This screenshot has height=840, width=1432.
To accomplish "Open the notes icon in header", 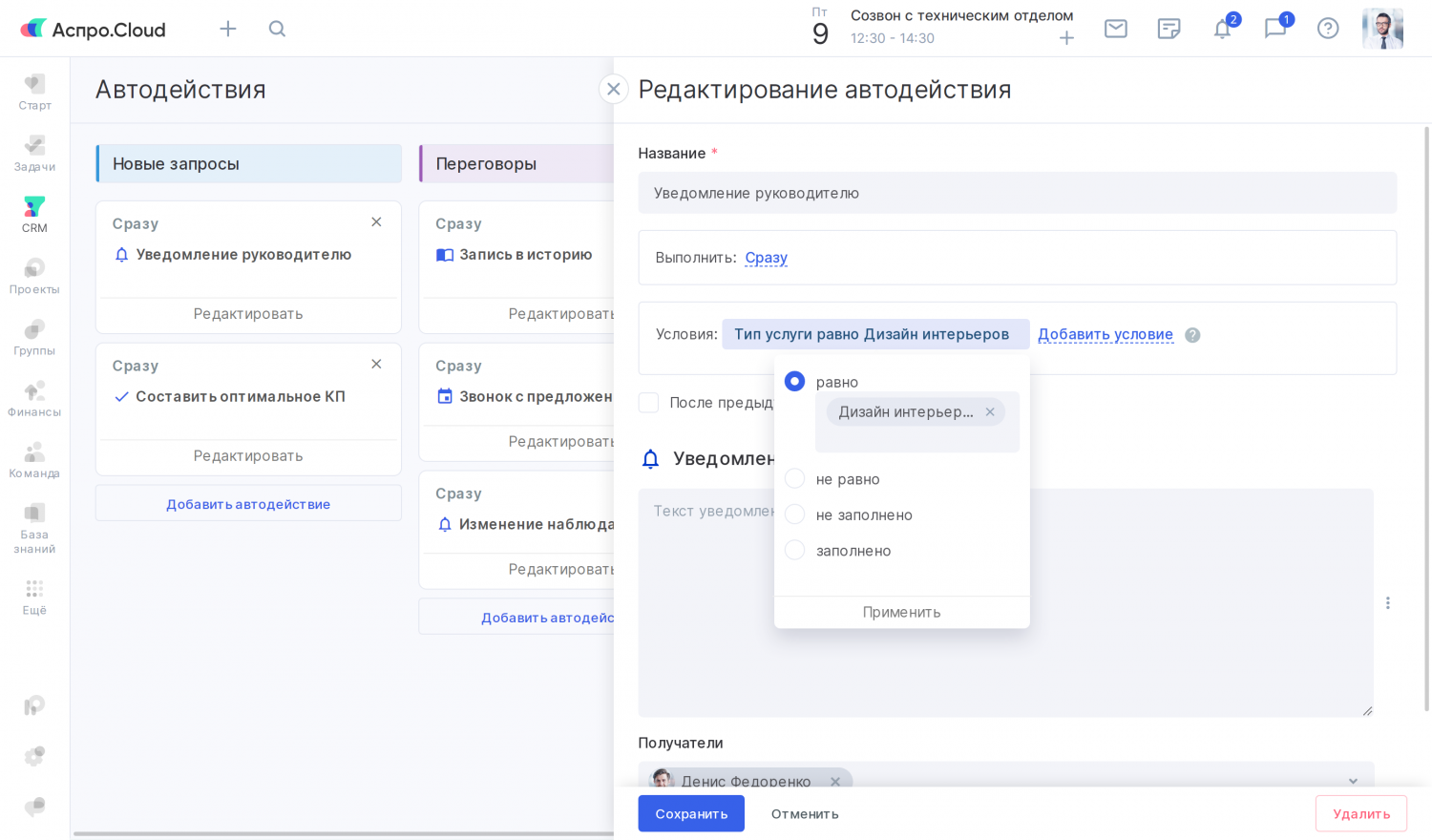I will coord(1169,29).
